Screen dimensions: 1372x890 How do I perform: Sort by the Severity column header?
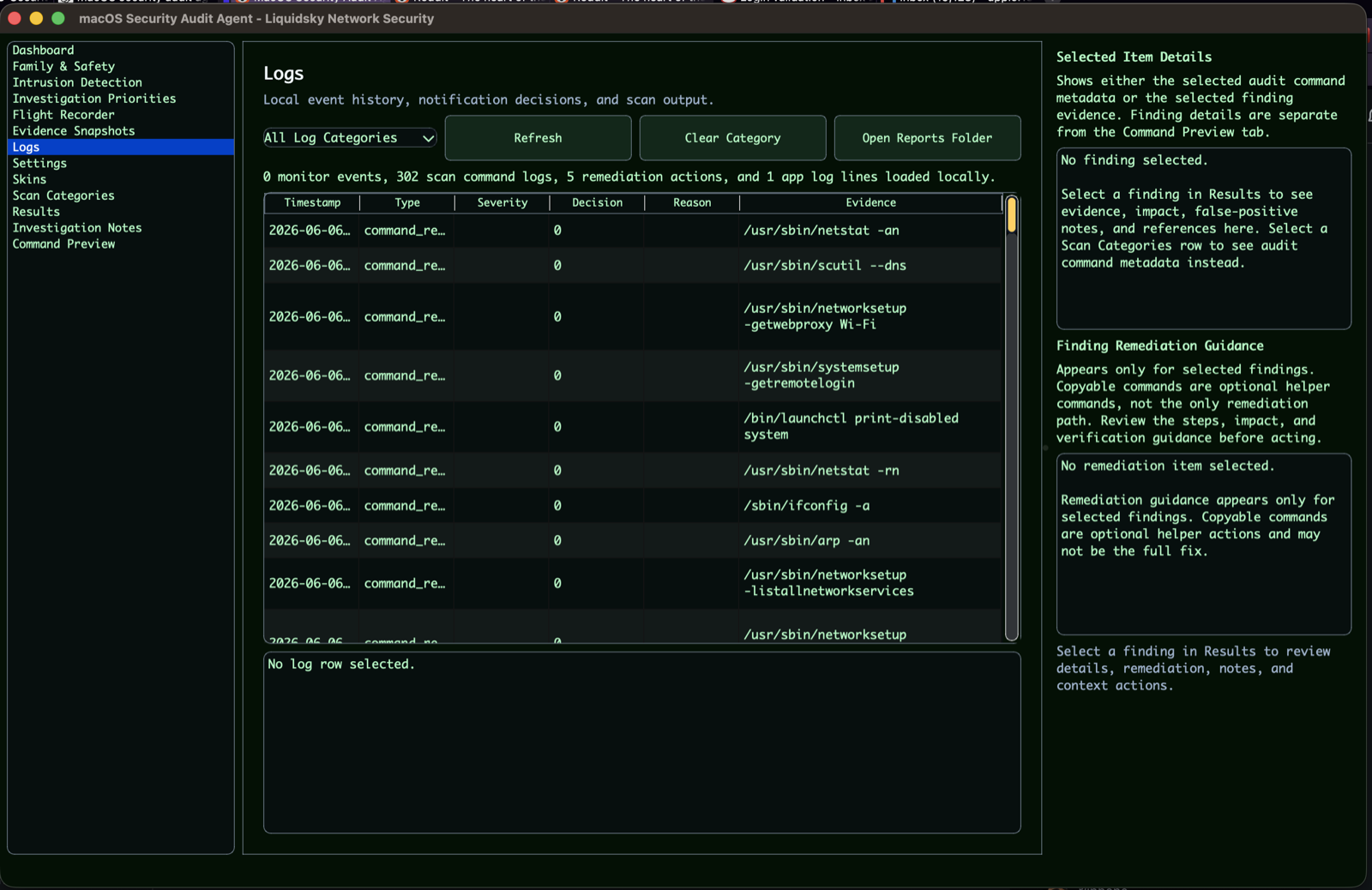coord(502,203)
